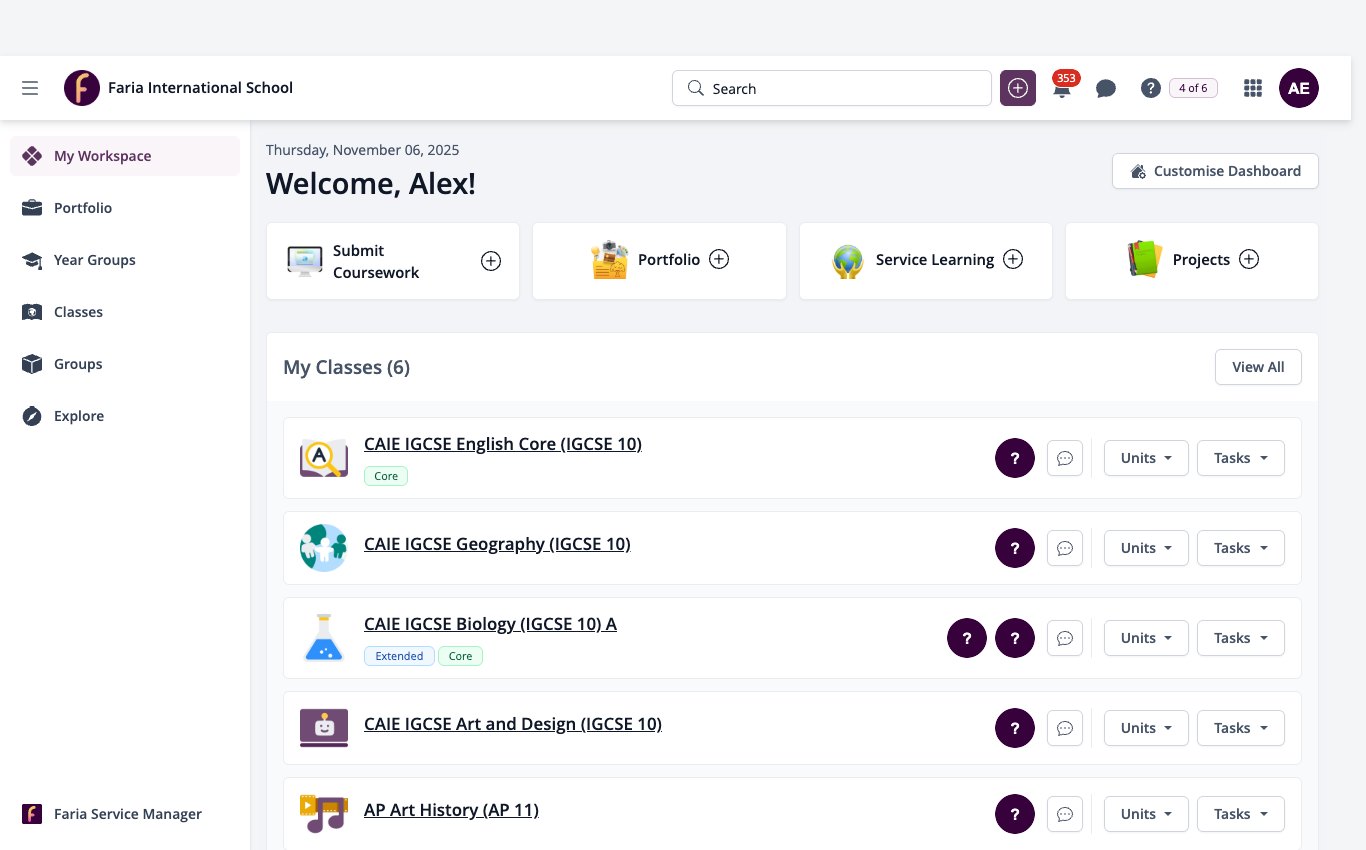This screenshot has width=1366, height=850.
Task: Click the purple quick-add plus button
Action: tap(1018, 88)
